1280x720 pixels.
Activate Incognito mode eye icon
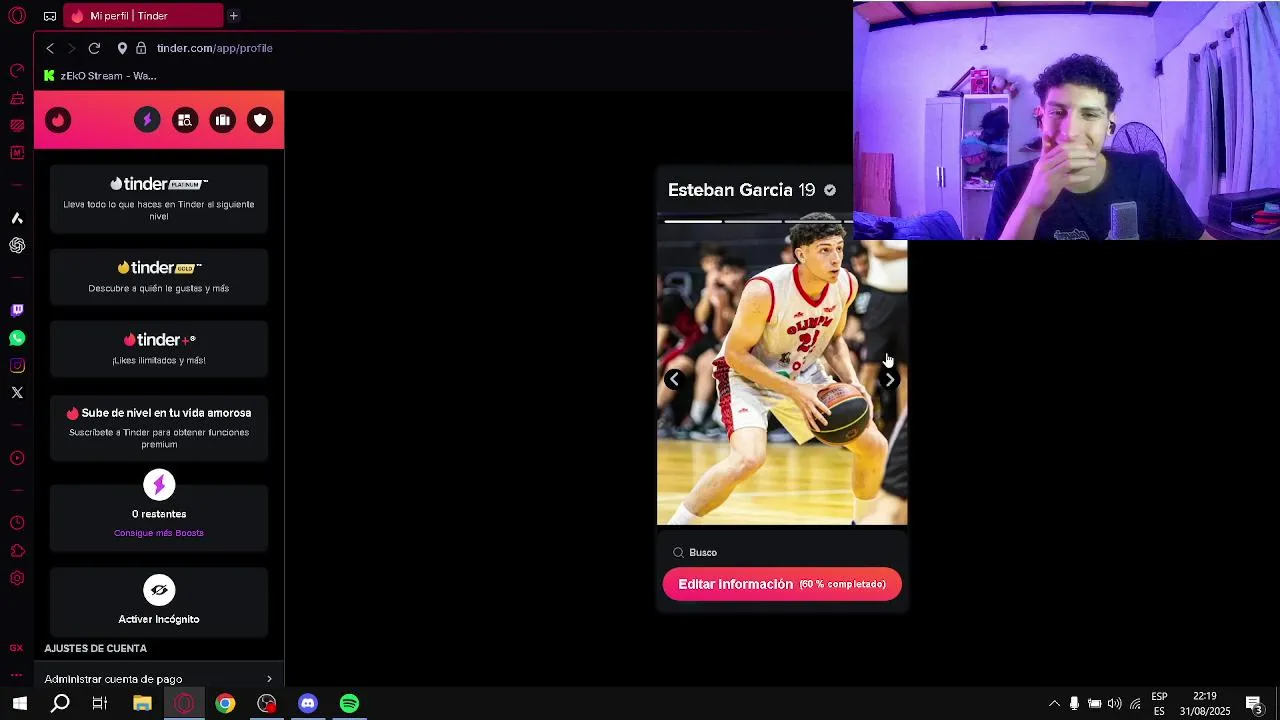pos(159,590)
